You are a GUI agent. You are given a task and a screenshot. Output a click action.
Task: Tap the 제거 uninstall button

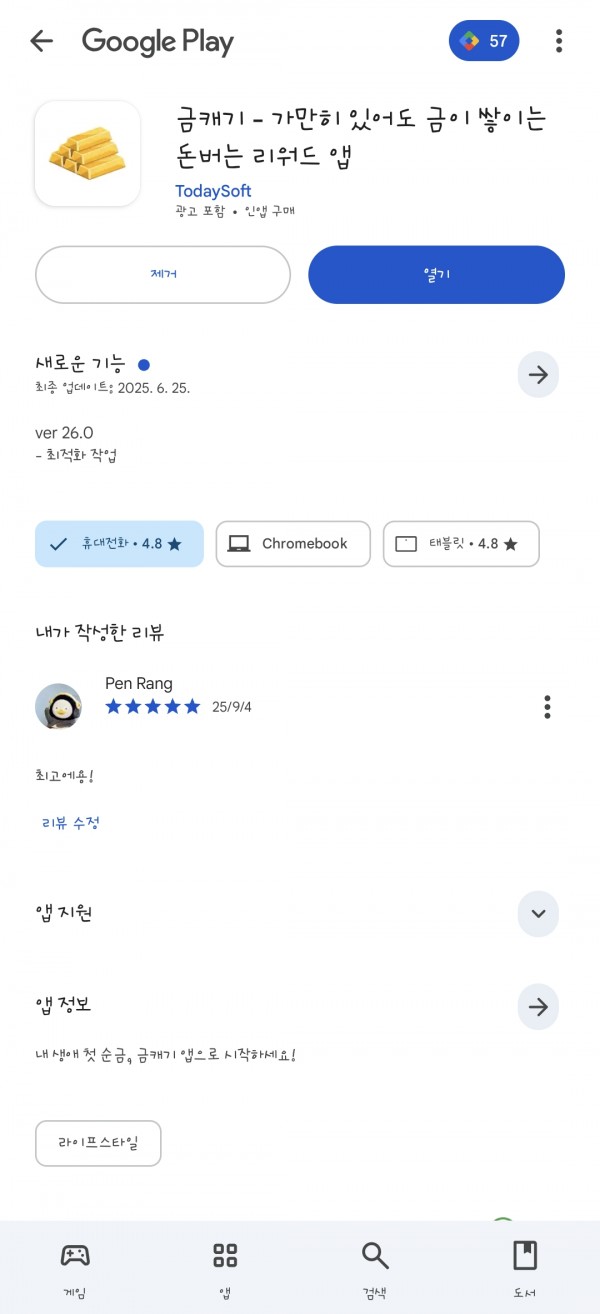(x=163, y=274)
